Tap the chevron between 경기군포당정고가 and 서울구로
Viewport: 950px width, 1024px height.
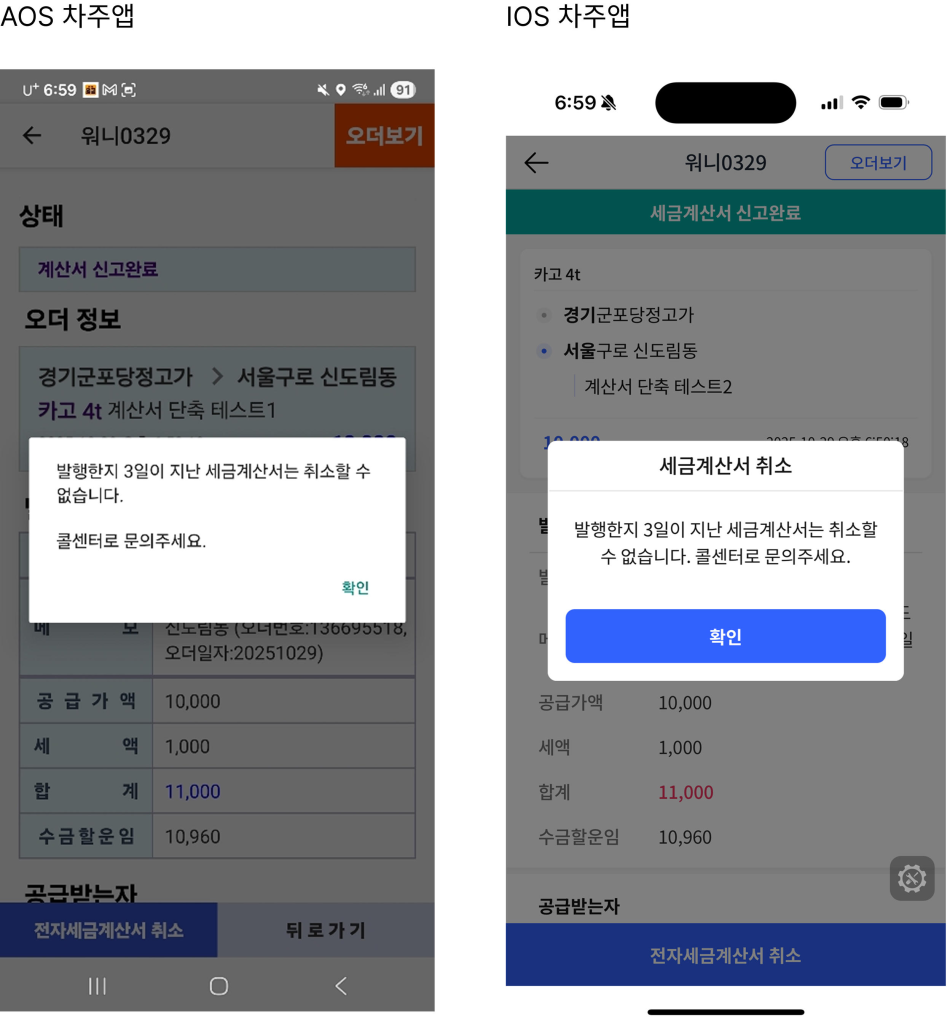click(x=217, y=376)
